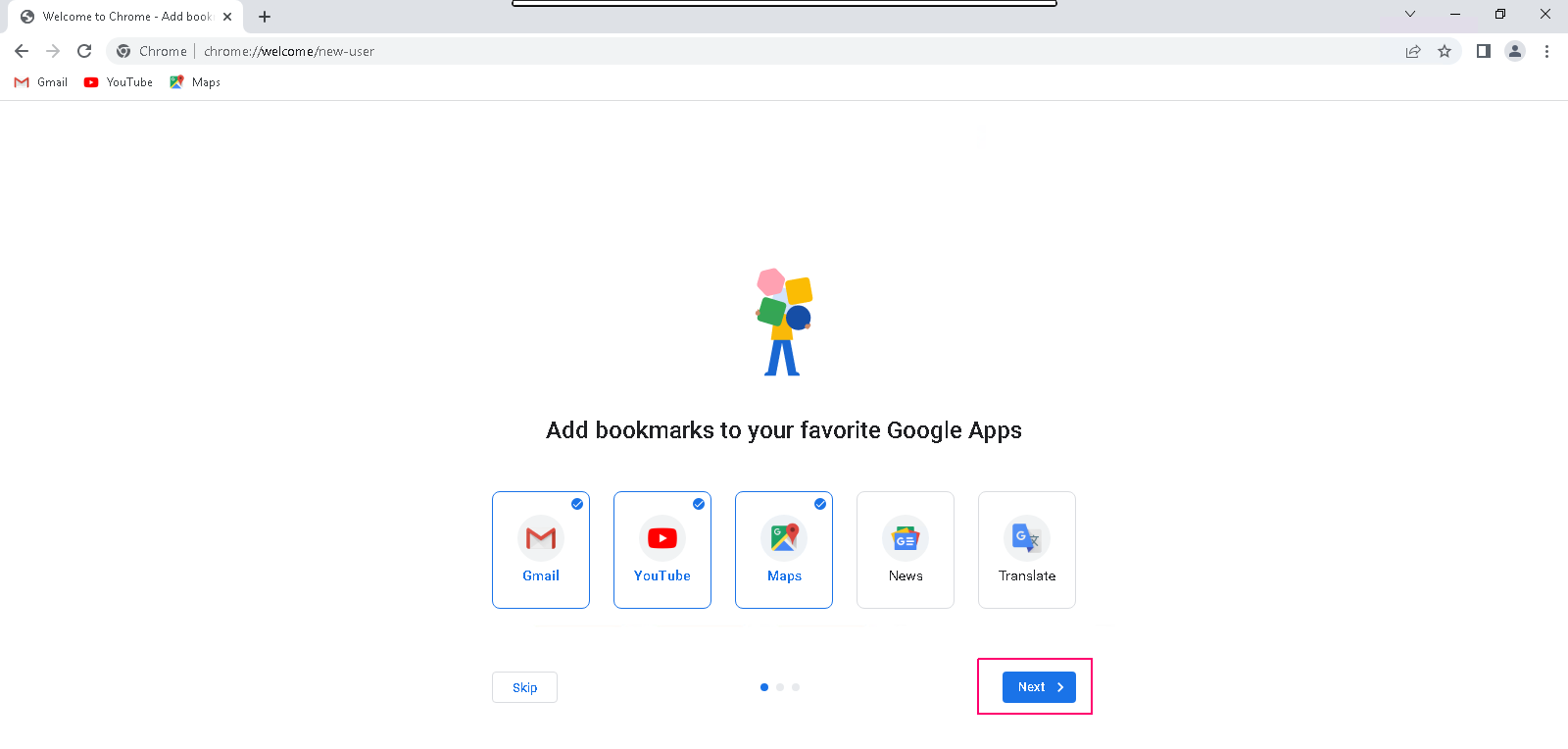Minimize the Chrome window
1568x749 pixels.
tap(1455, 14)
